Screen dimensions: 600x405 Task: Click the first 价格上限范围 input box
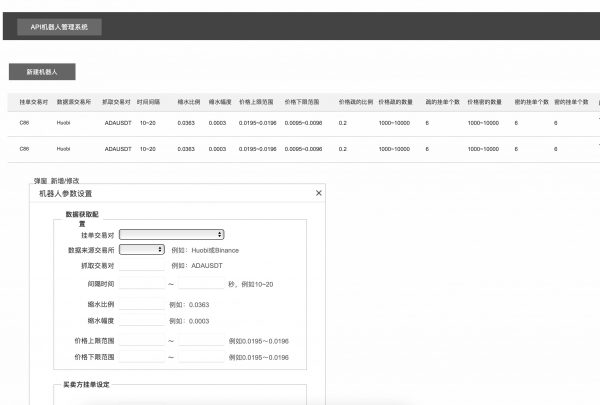(142, 340)
